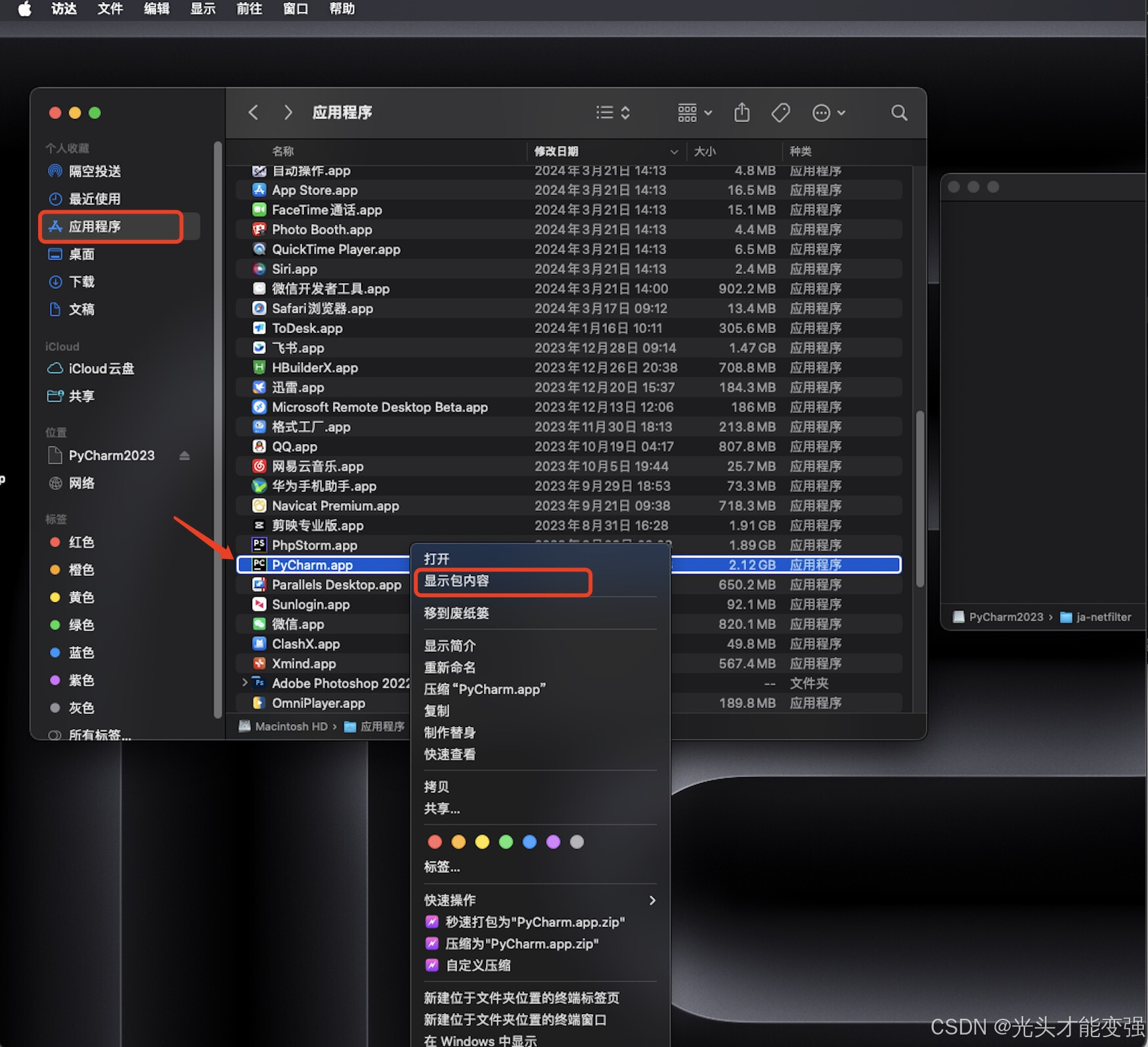This screenshot has height=1047, width=1148.
Task: Open AirDrop 隔空投送 in sidebar
Action: [x=85, y=171]
